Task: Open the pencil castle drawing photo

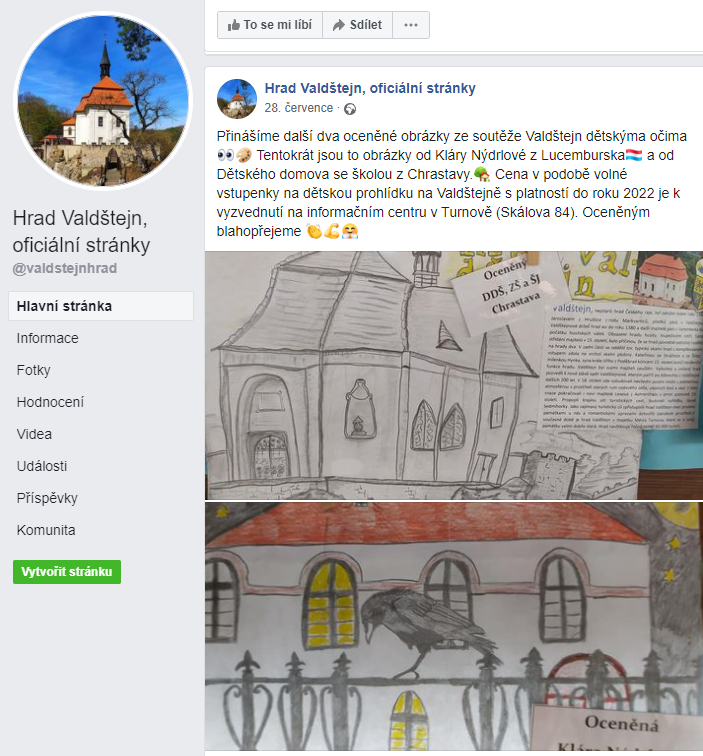Action: pos(454,375)
